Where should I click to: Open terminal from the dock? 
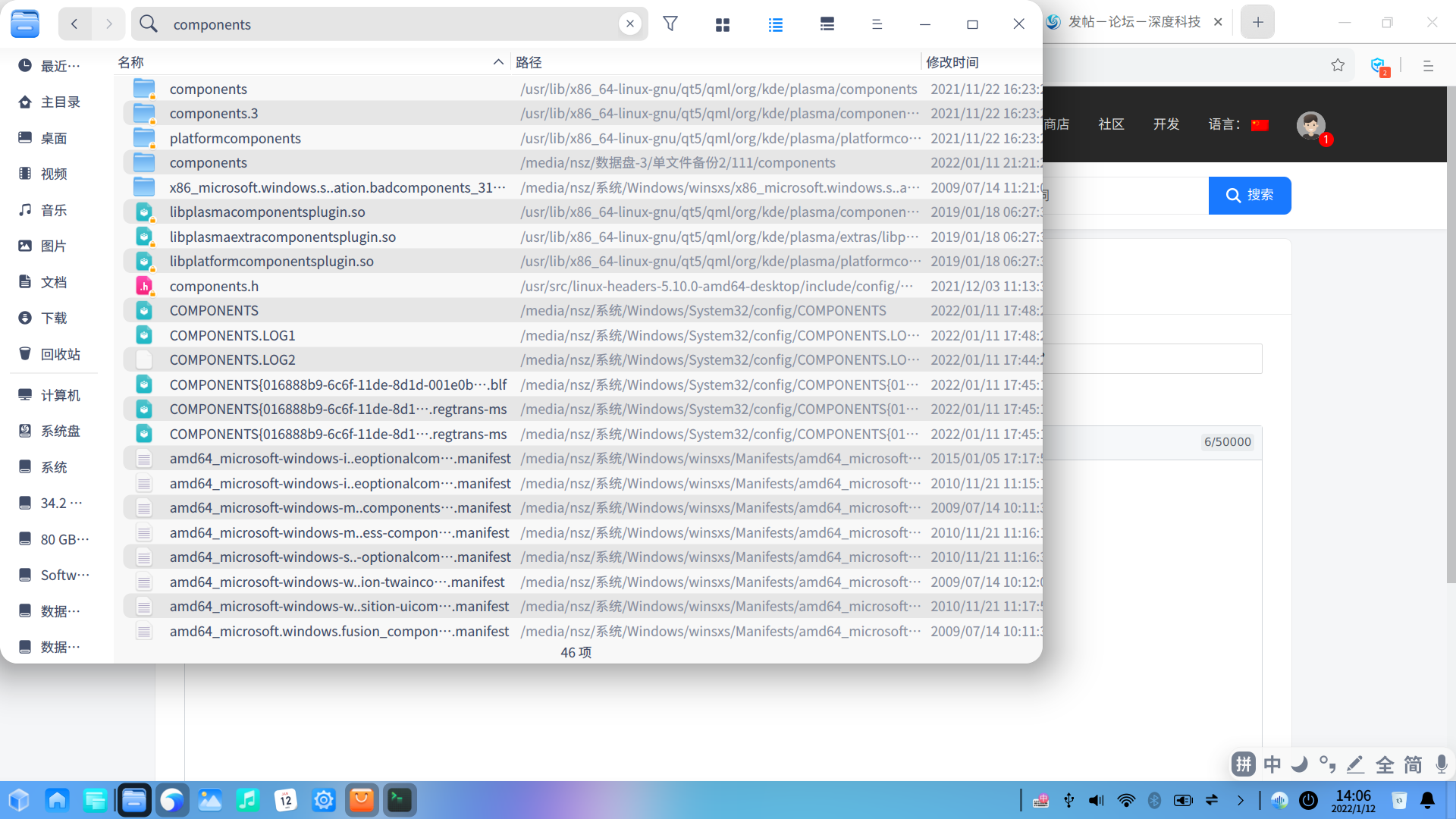tap(400, 800)
